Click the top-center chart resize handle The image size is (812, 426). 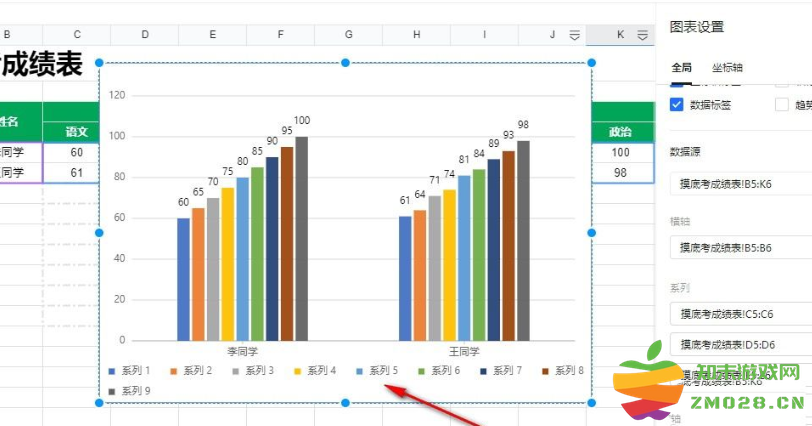346,63
